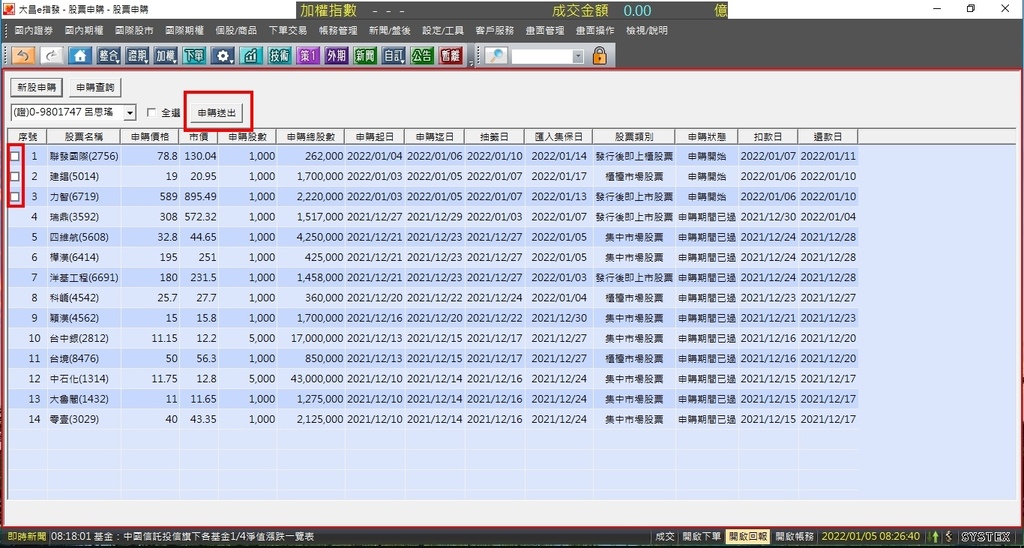Click the 申購送出 submit button
Viewport: 1024px width, 548px height.
pyautogui.click(x=217, y=113)
